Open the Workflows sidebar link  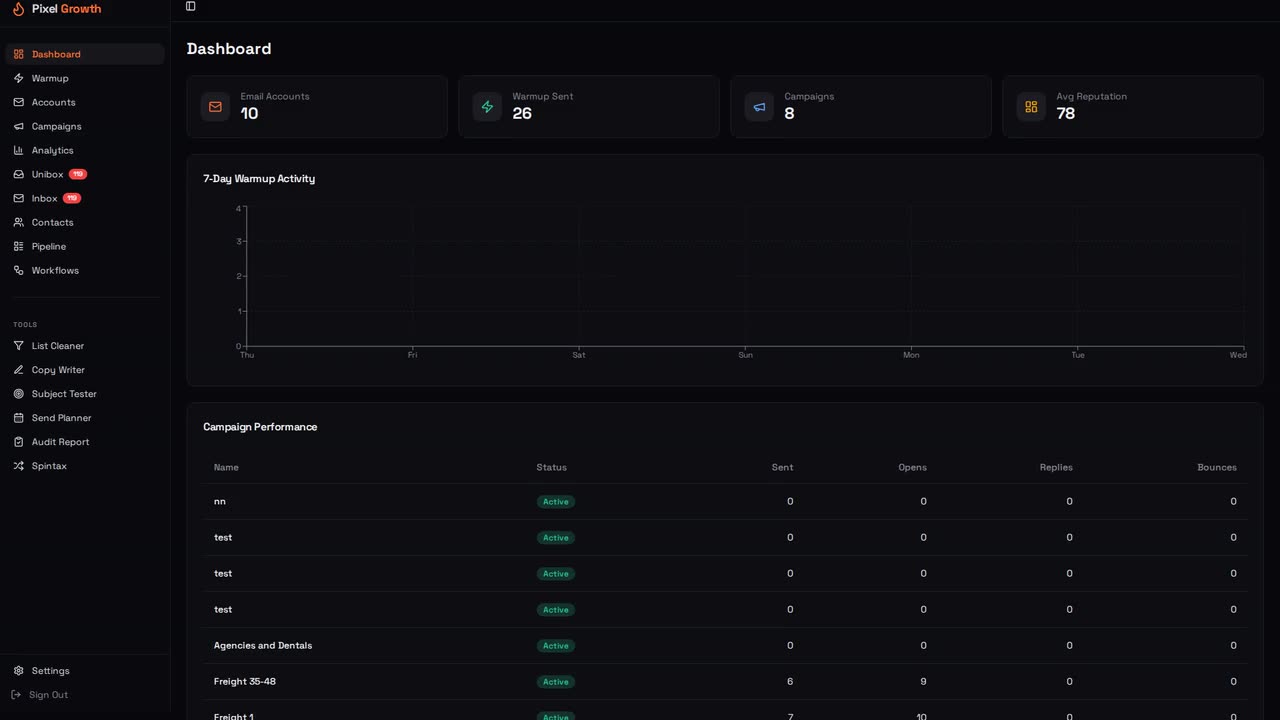[x=85, y=270]
